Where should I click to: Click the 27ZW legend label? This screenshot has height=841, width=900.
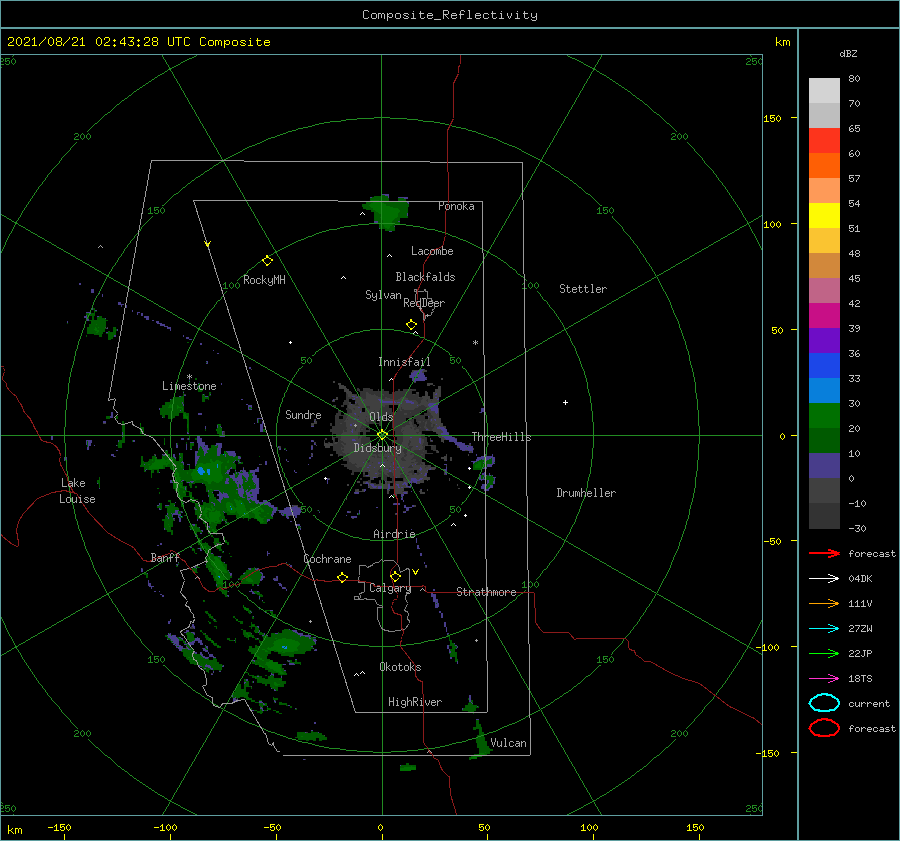tap(860, 629)
